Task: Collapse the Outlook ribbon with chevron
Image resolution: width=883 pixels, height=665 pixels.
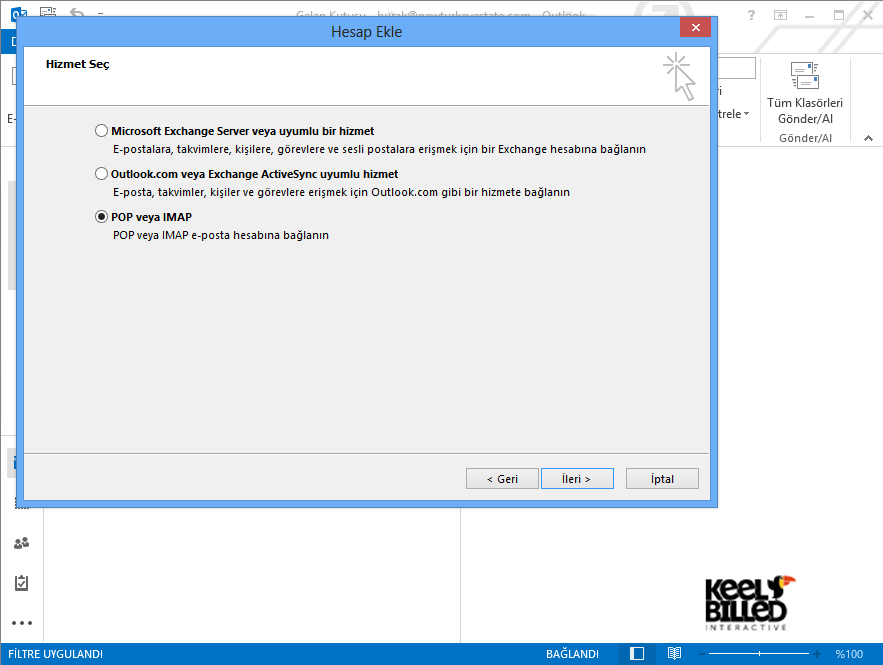Action: coord(868,138)
